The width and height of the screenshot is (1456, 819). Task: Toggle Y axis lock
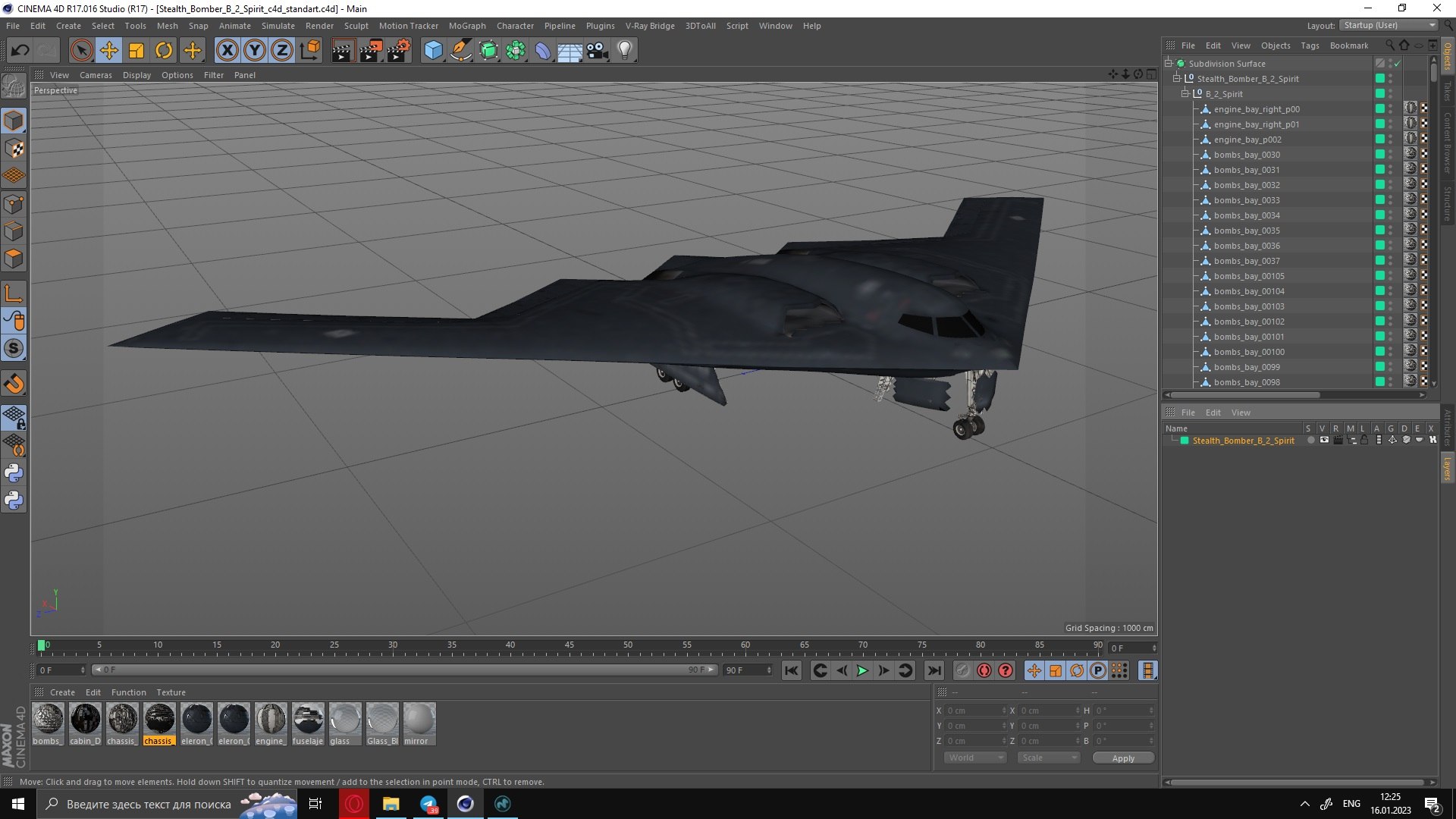255,51
